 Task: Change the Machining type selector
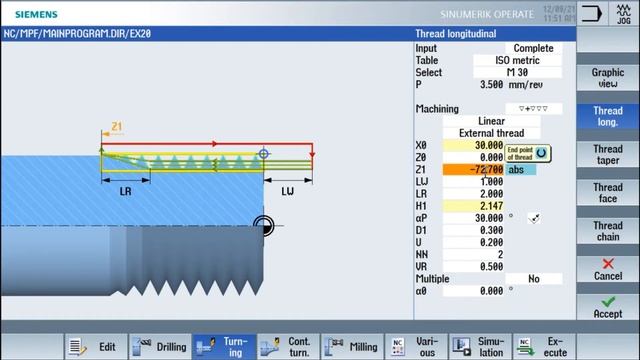click(533, 109)
